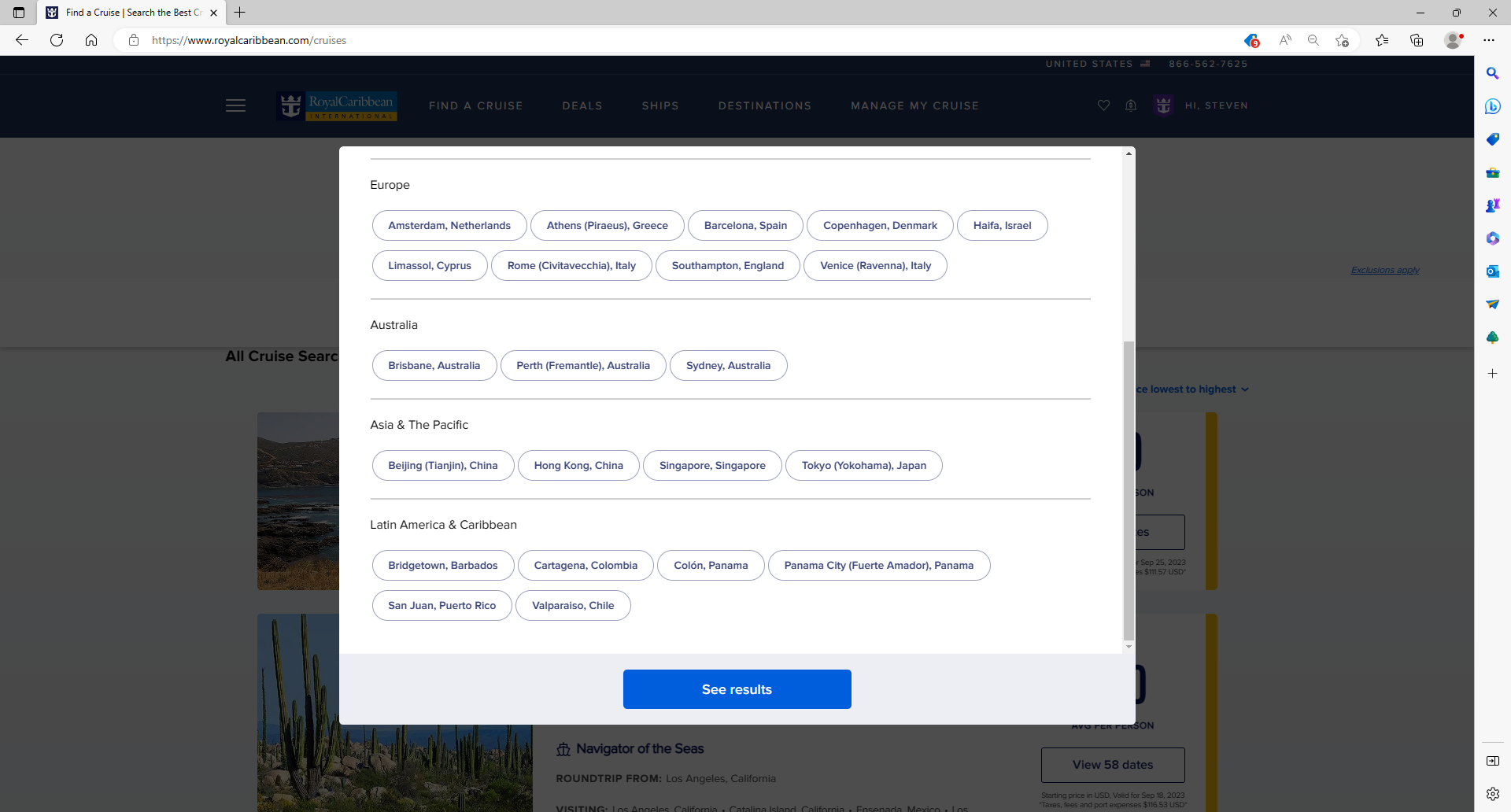Add this page to favorites

[x=1343, y=40]
